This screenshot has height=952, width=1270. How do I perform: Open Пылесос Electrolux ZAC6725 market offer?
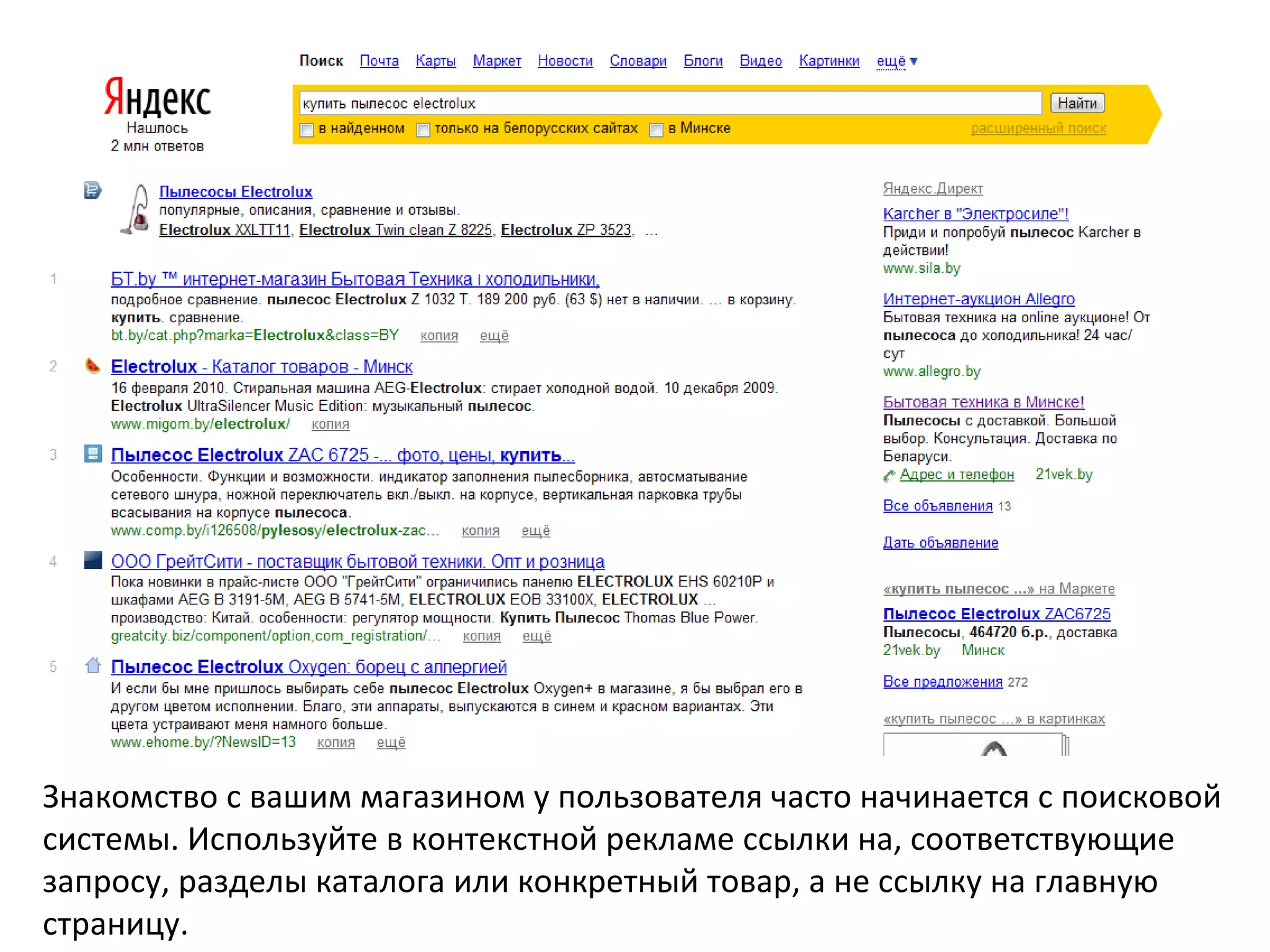coord(997,614)
